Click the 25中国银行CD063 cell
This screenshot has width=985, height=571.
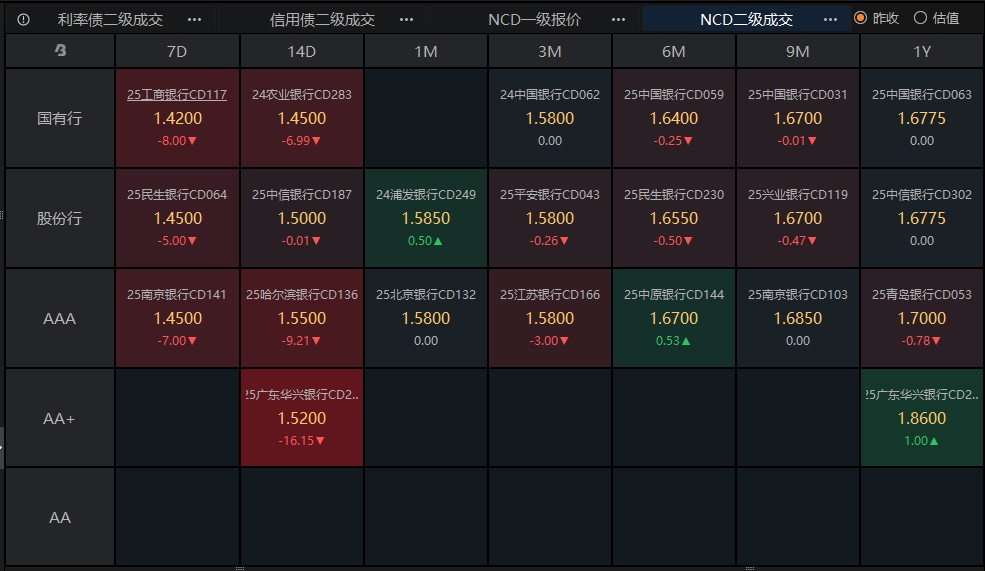coord(922,118)
